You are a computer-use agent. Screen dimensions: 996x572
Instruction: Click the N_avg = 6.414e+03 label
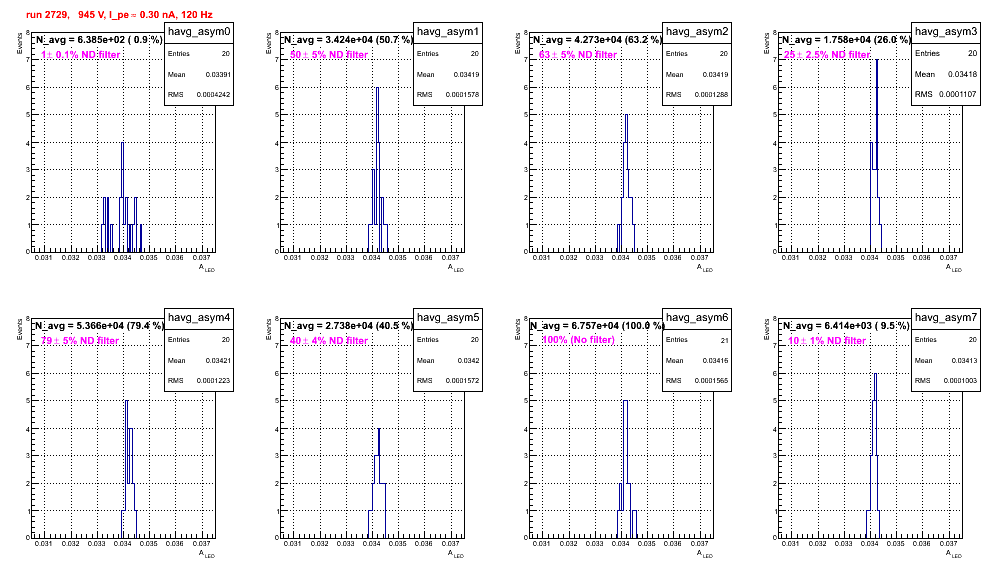[846, 326]
